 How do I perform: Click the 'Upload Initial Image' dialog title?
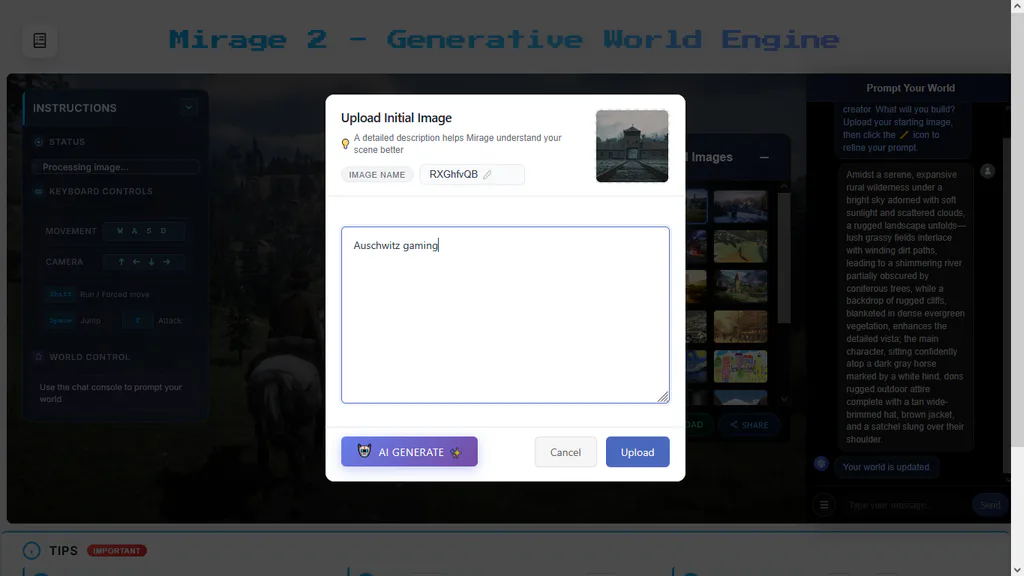(396, 118)
